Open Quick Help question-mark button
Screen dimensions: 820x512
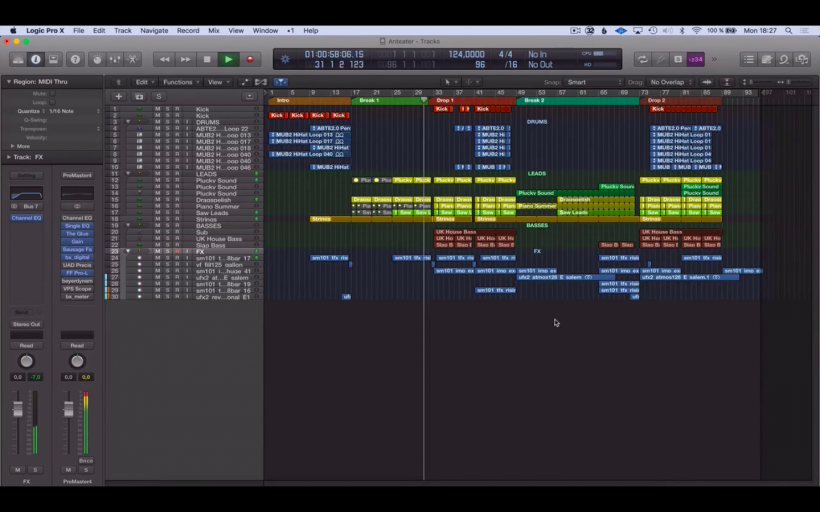[75, 60]
